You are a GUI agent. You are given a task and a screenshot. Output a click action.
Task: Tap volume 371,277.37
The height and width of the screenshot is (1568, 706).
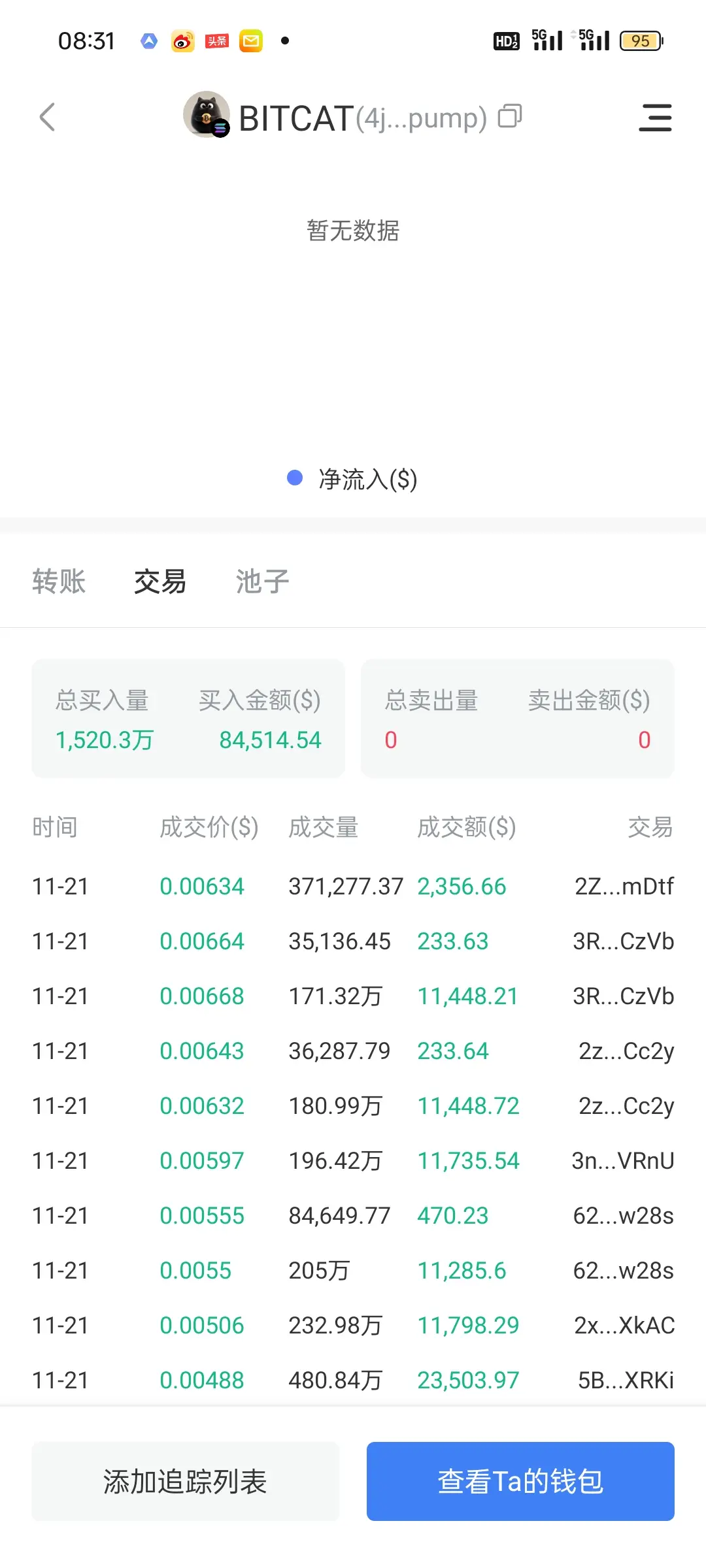346,887
